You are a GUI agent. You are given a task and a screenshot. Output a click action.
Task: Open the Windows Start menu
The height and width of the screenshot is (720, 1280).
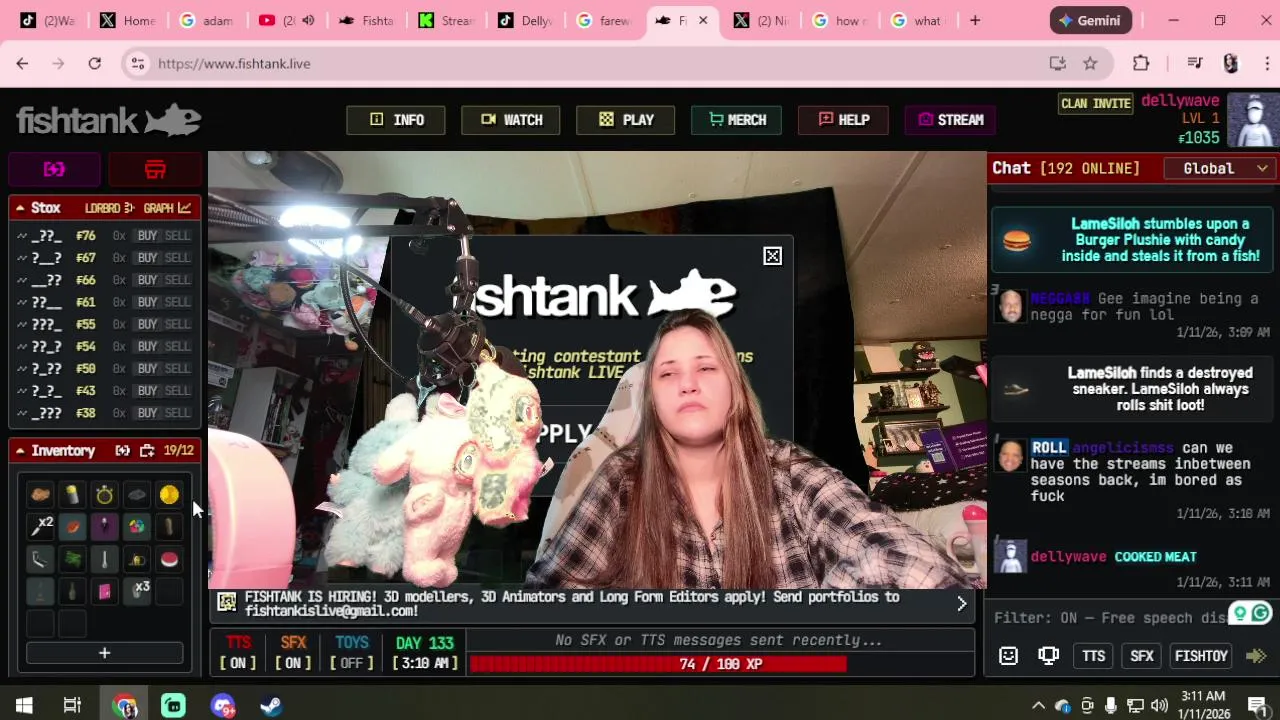tap(24, 706)
